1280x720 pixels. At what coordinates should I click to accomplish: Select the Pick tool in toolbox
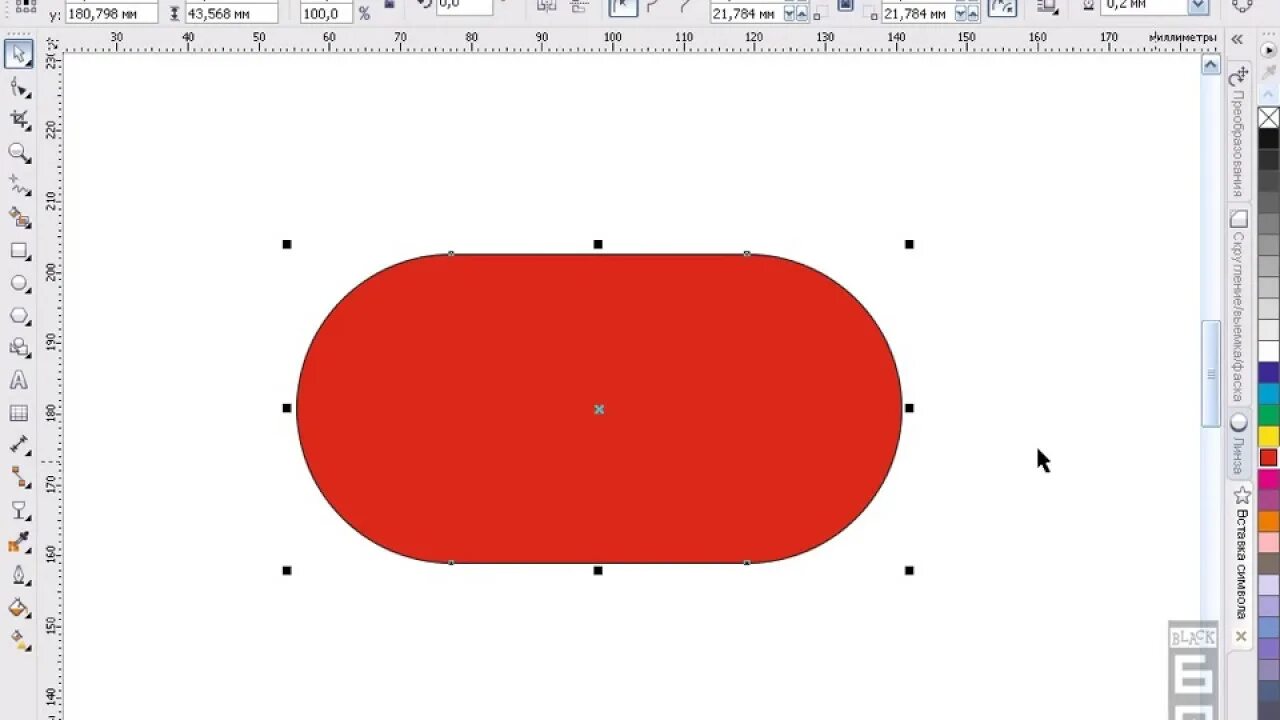[x=19, y=54]
